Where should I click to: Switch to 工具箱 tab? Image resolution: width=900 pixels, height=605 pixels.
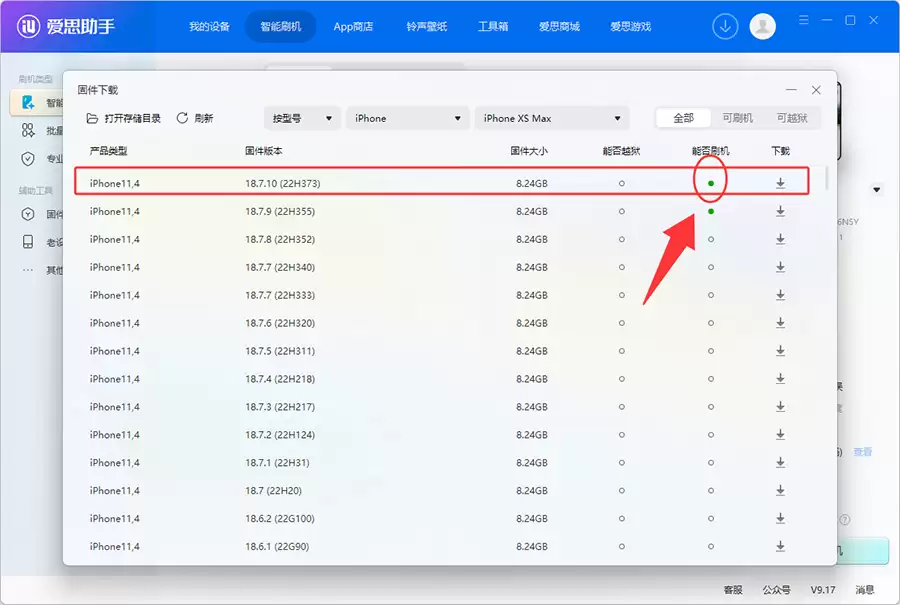click(x=493, y=26)
